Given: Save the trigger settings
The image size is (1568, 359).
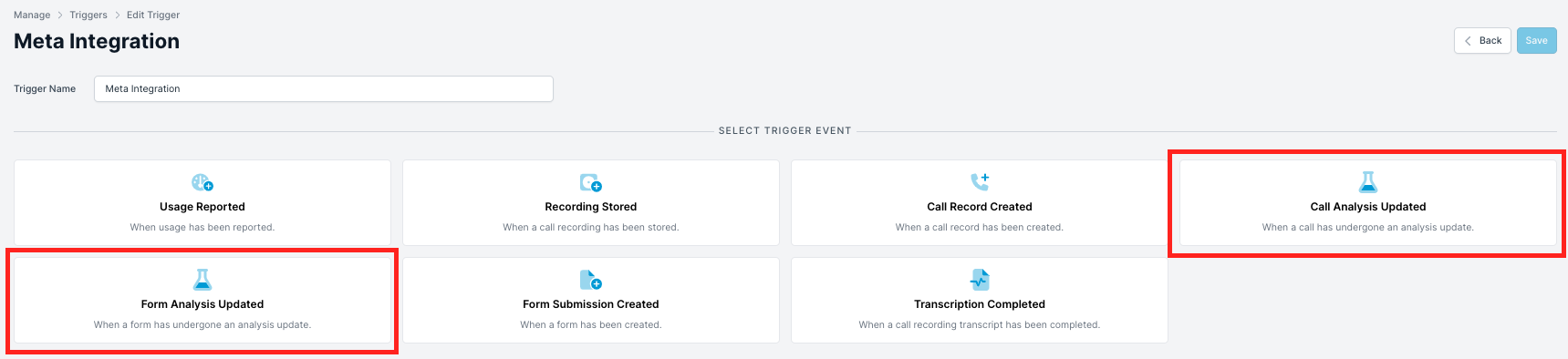Looking at the screenshot, I should click(1537, 41).
